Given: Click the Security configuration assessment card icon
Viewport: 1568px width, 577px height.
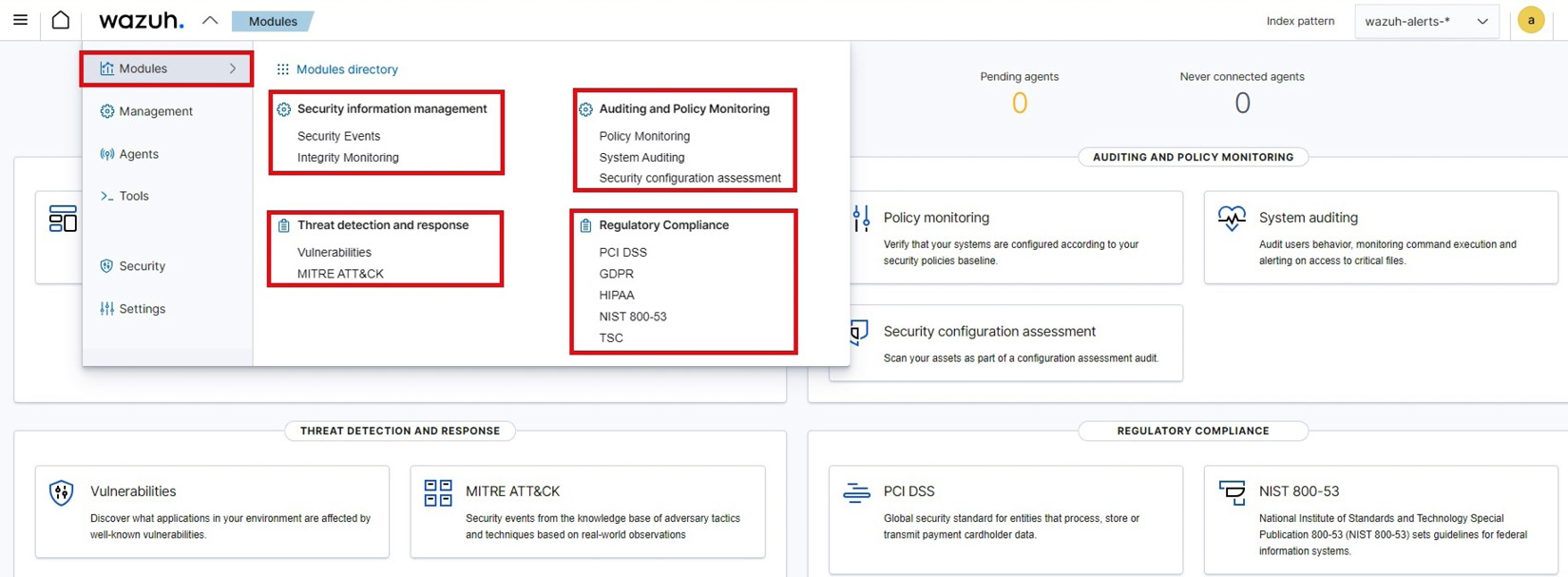Looking at the screenshot, I should pos(859,332).
